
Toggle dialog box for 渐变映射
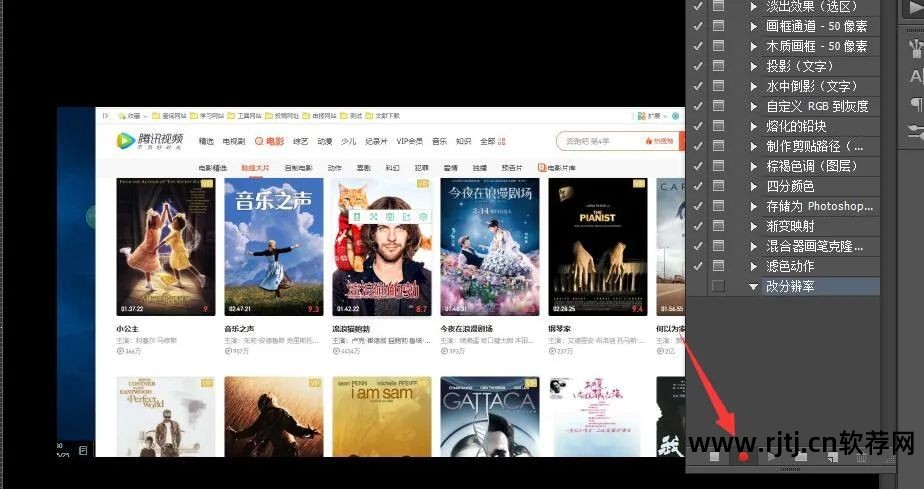(718, 226)
